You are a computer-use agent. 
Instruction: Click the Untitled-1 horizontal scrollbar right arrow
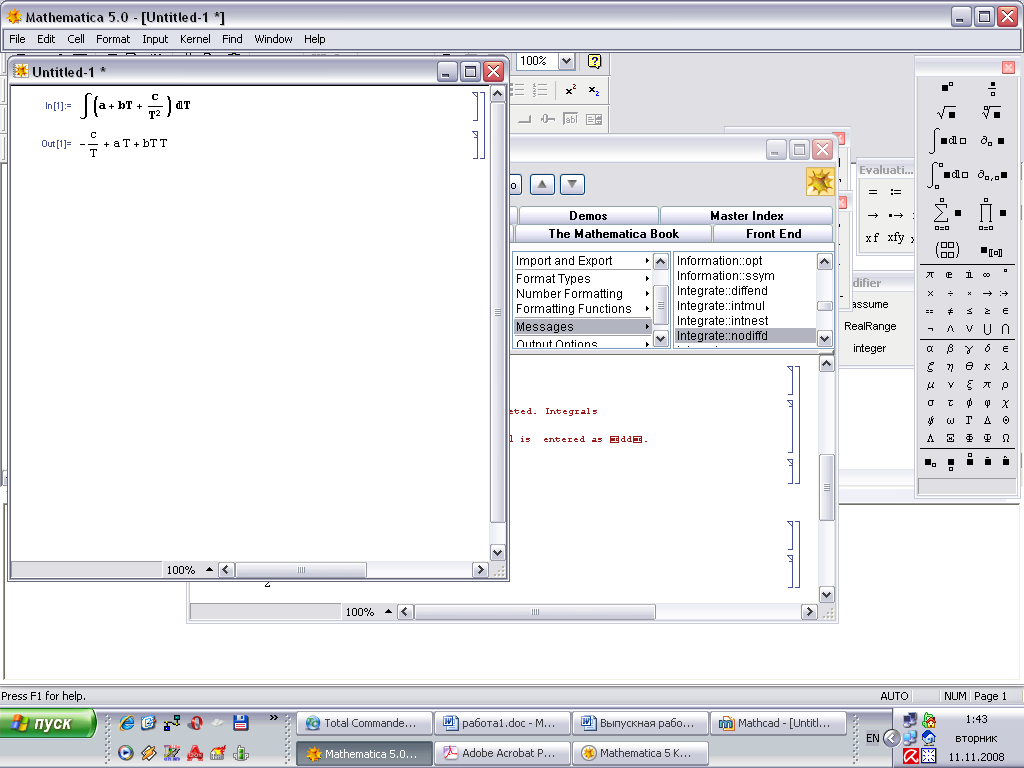point(481,570)
